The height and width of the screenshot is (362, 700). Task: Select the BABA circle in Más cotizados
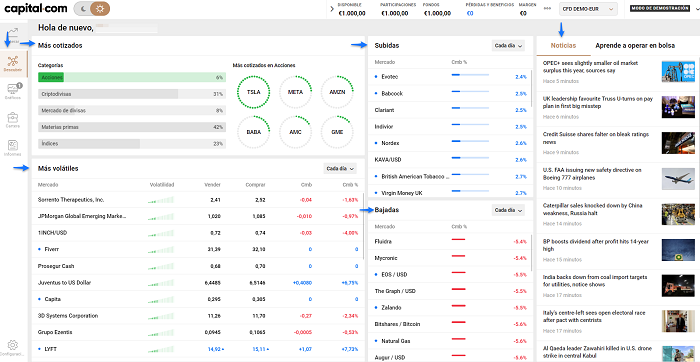coord(254,132)
